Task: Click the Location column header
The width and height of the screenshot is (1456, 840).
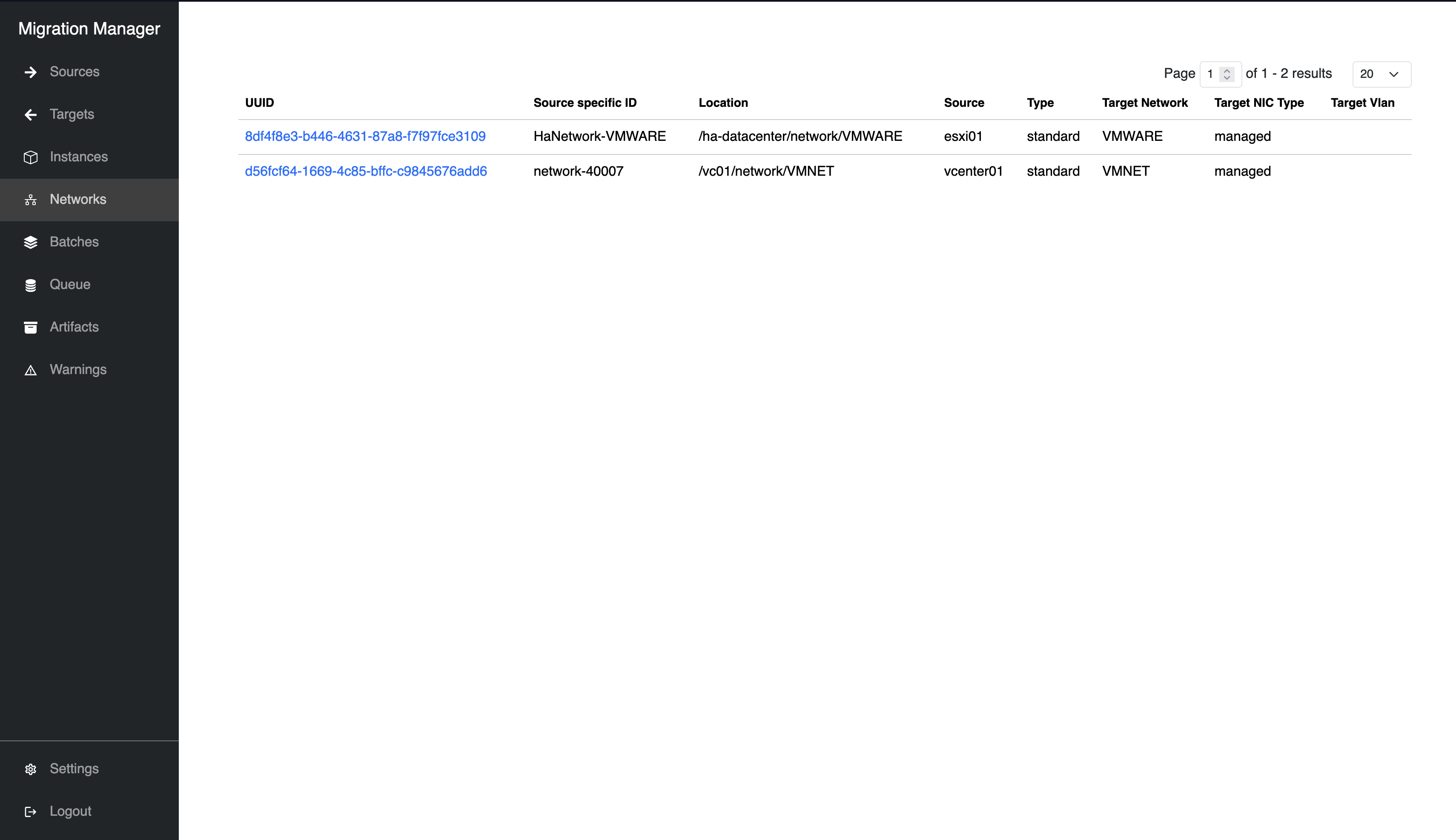Action: pos(722,103)
